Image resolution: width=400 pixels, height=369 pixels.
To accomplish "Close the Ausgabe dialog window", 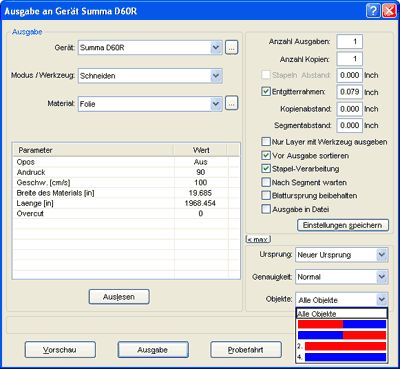I will point(389,11).
